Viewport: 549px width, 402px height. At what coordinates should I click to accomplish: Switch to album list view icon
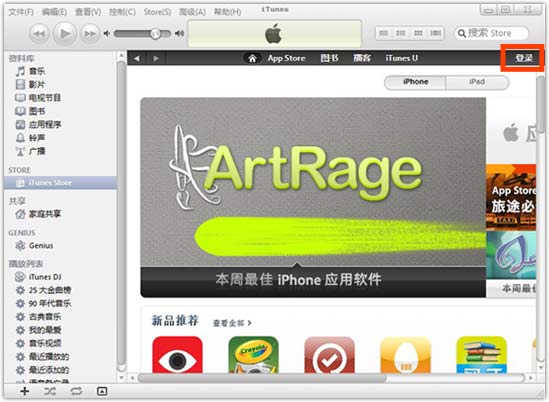401,33
